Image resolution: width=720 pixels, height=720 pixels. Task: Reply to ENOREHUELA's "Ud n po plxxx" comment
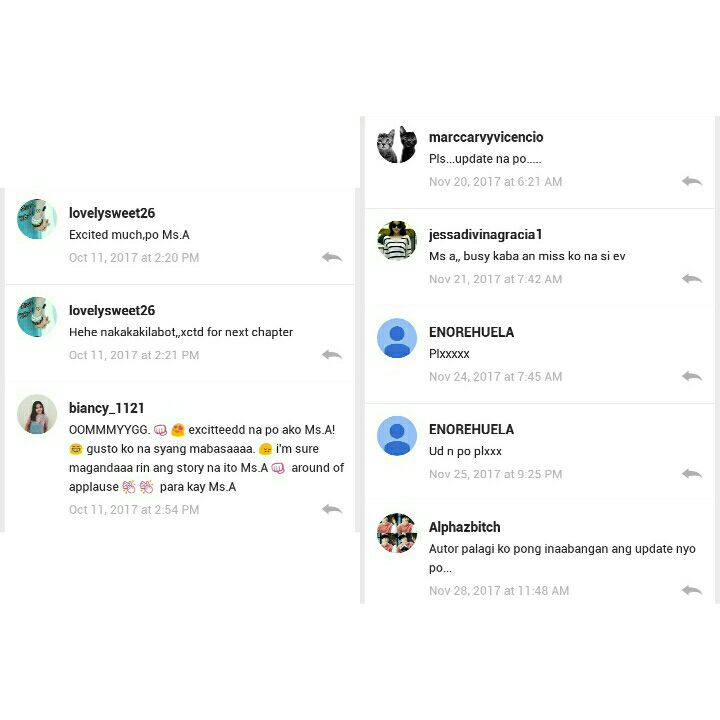tap(692, 473)
